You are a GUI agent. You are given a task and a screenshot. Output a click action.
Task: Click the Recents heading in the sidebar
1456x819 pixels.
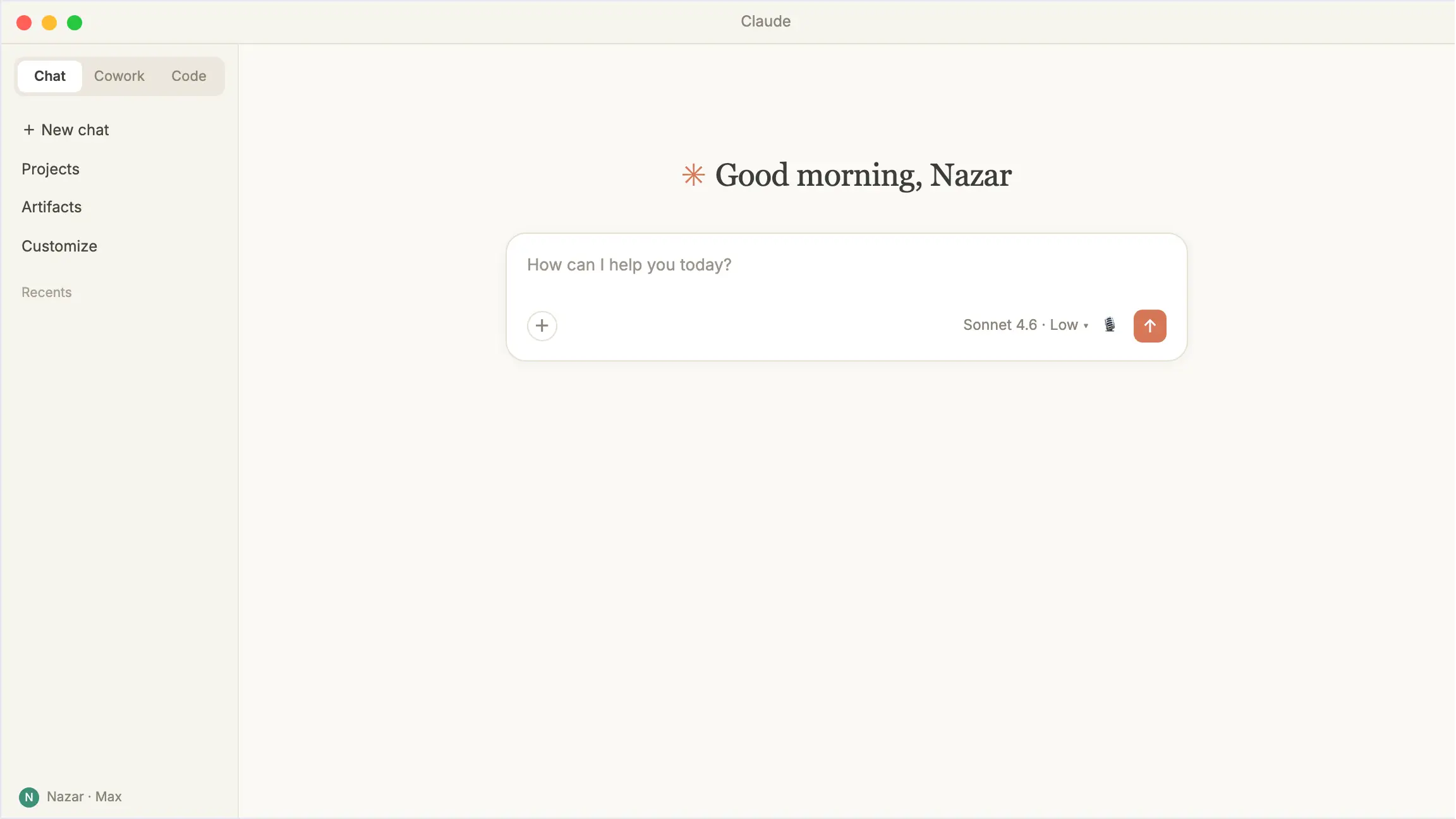[x=46, y=292]
